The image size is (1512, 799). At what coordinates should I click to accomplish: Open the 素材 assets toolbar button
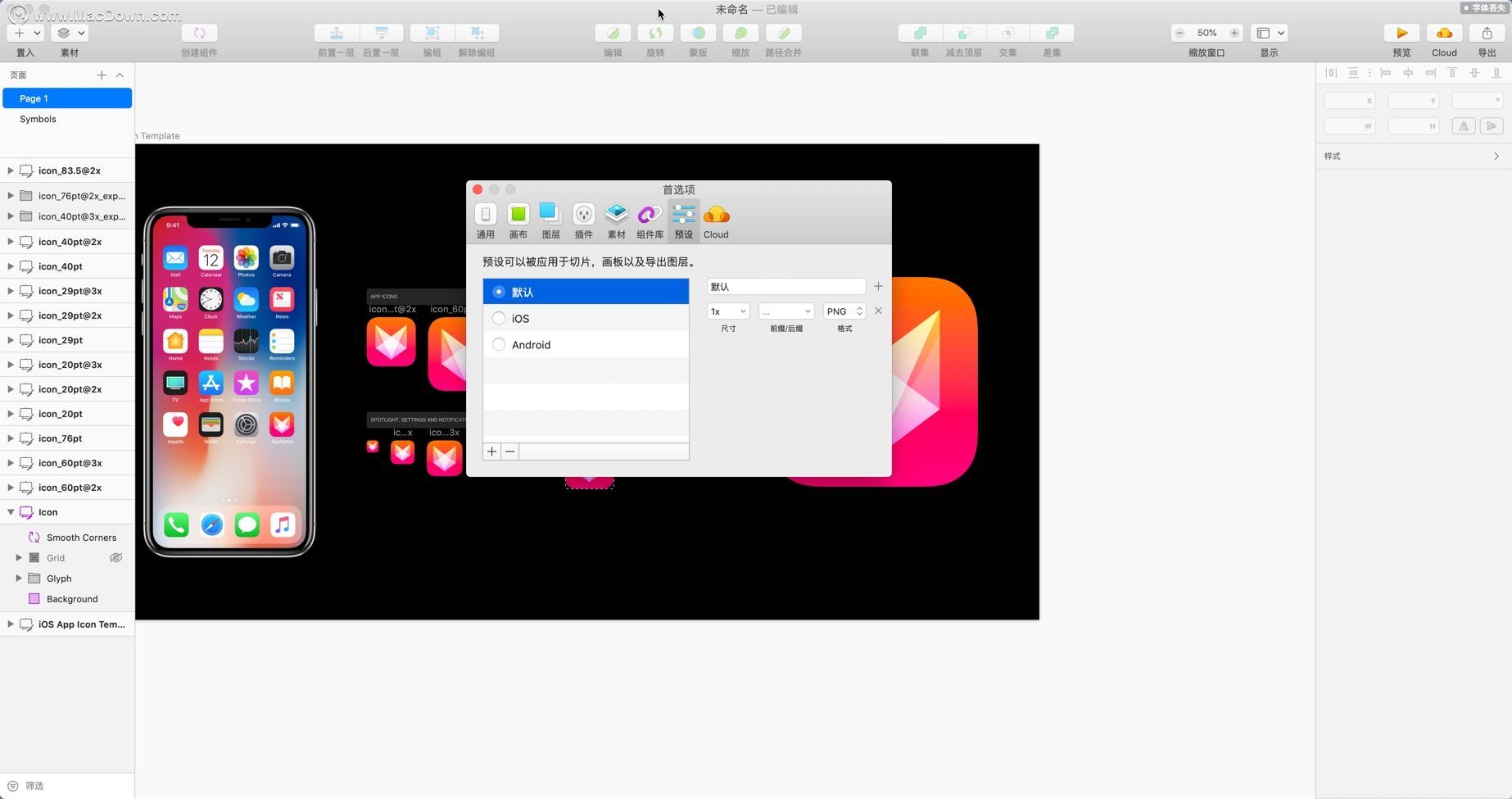tap(70, 33)
